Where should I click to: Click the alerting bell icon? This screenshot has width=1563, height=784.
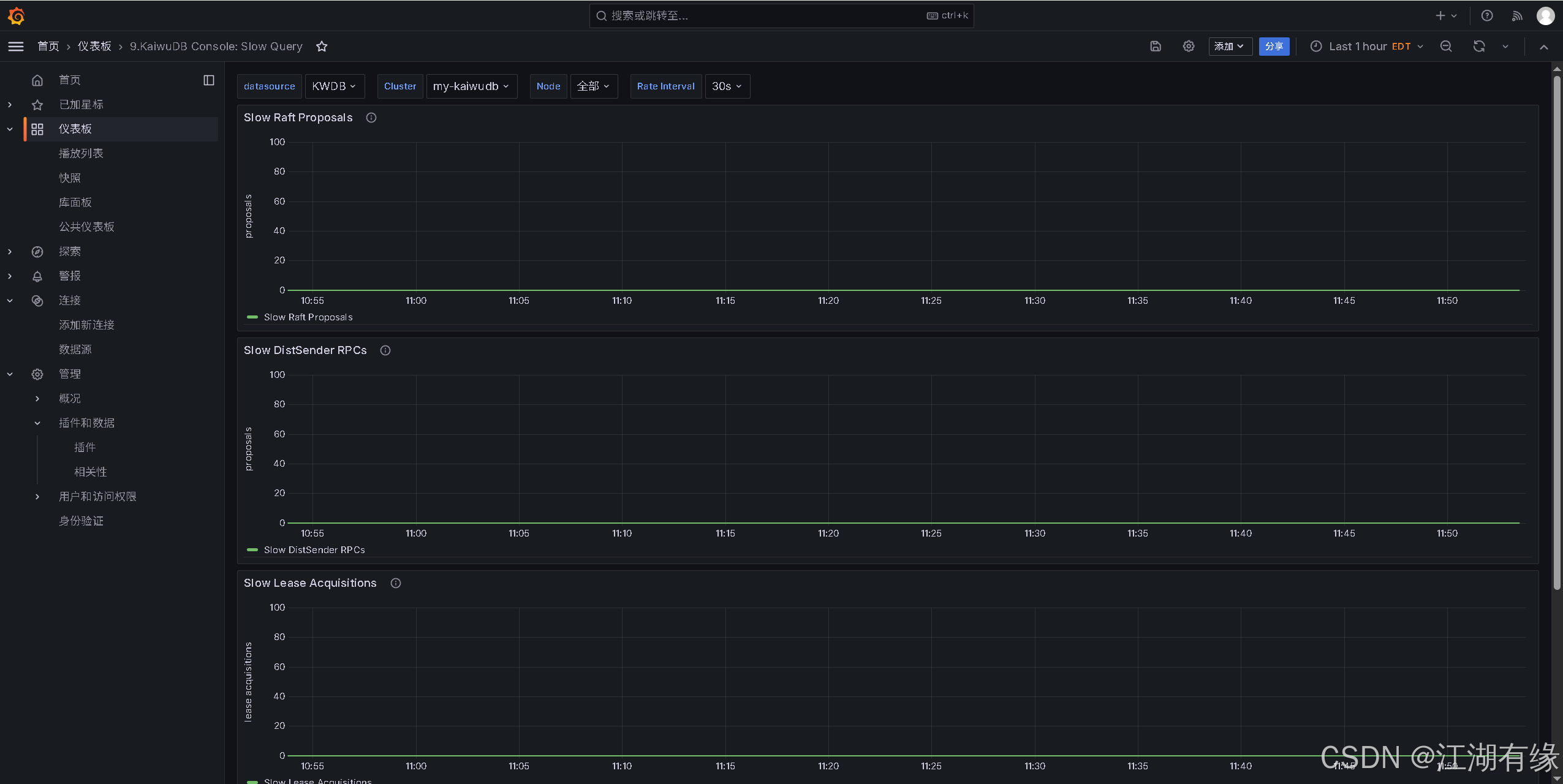click(x=37, y=276)
